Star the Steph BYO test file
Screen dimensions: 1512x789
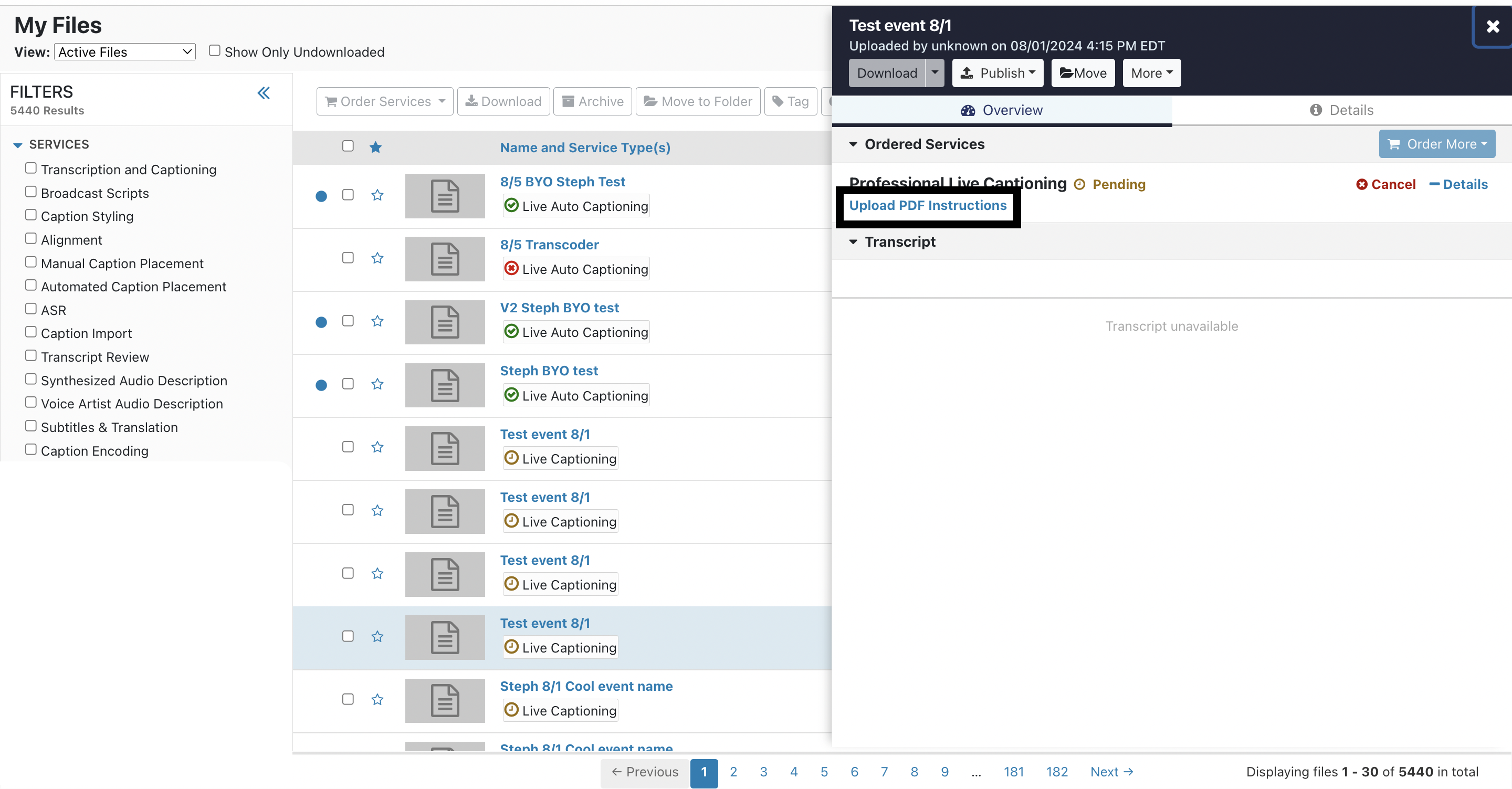pyautogui.click(x=377, y=384)
